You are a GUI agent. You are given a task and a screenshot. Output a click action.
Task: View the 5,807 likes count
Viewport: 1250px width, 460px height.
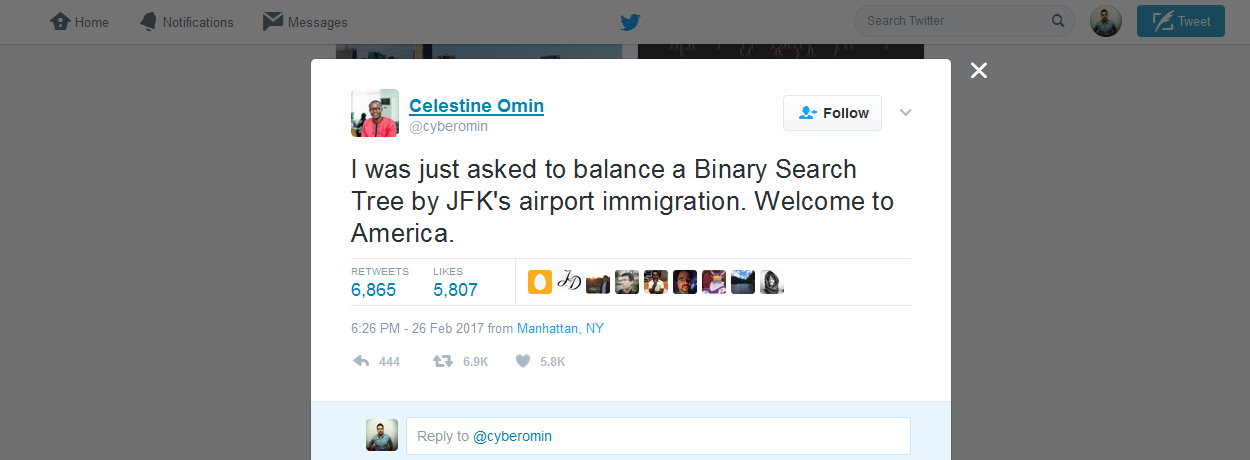pyautogui.click(x=455, y=290)
